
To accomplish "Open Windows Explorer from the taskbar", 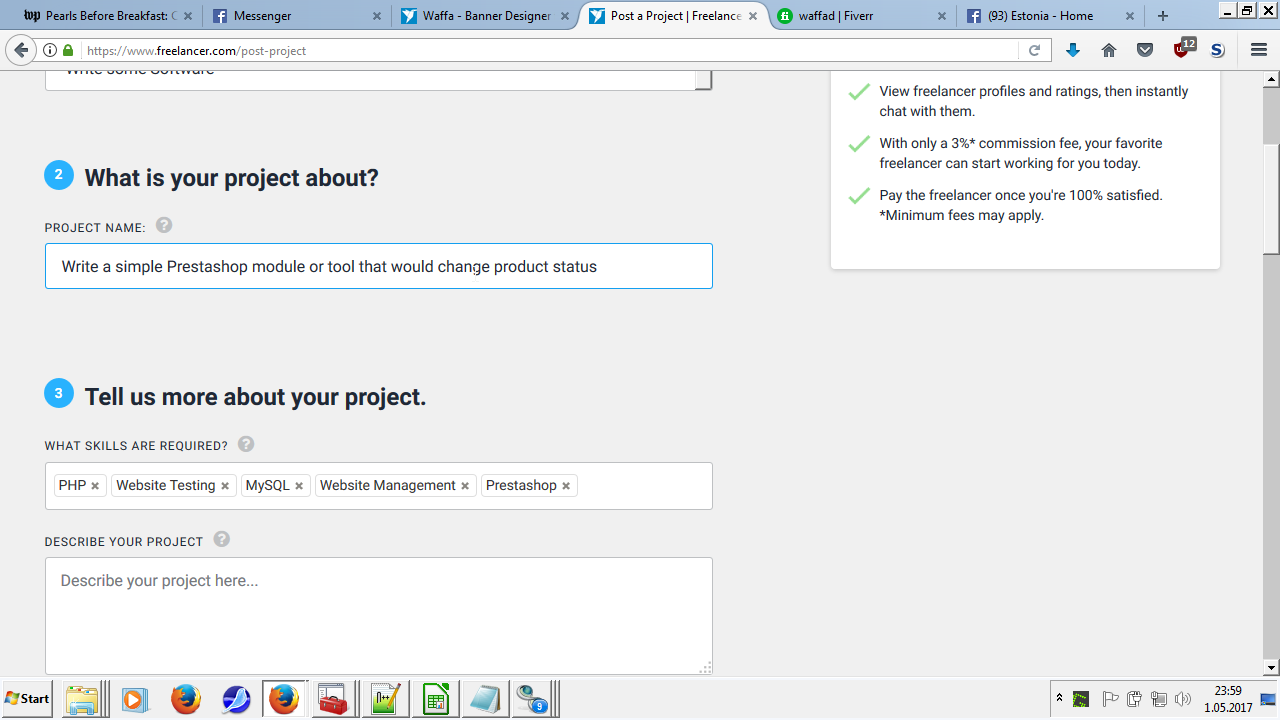I will click(x=82, y=699).
